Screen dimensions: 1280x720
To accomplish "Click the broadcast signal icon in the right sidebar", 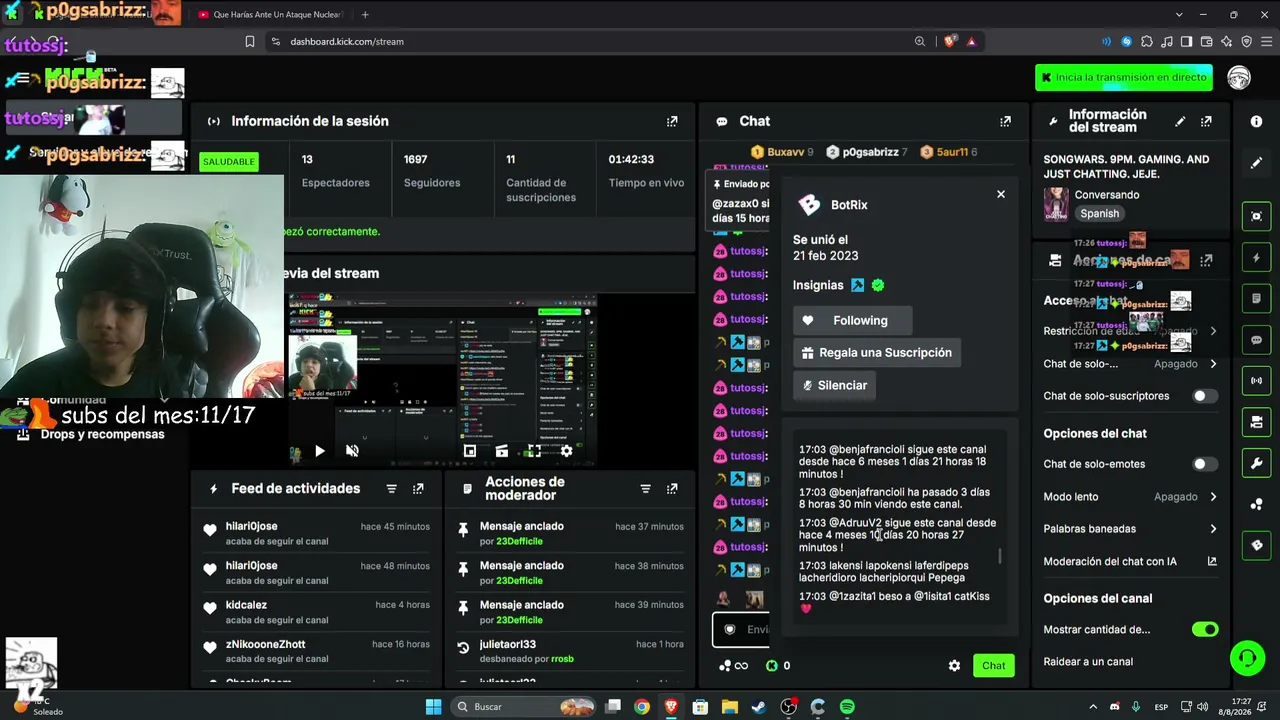I will tap(1257, 381).
